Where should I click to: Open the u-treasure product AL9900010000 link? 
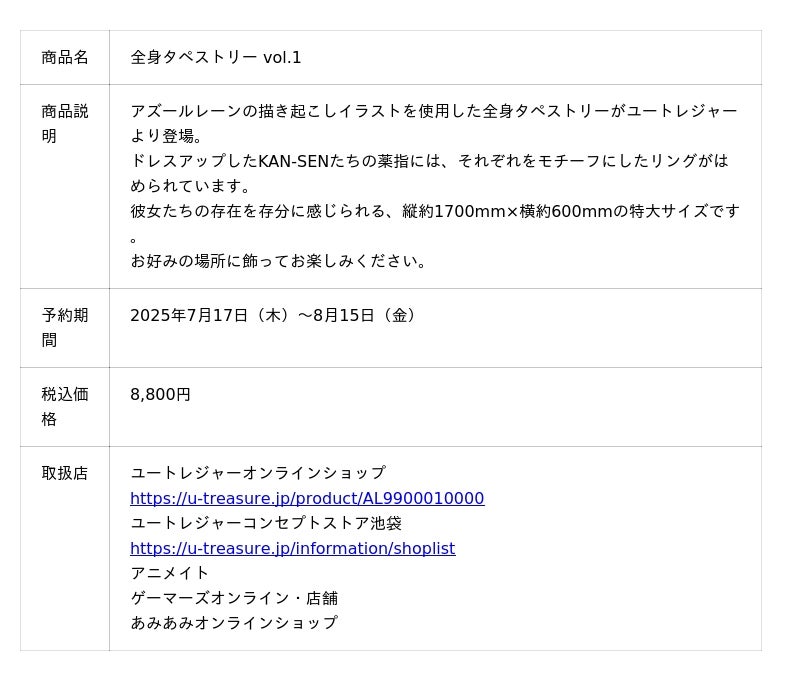[307, 498]
